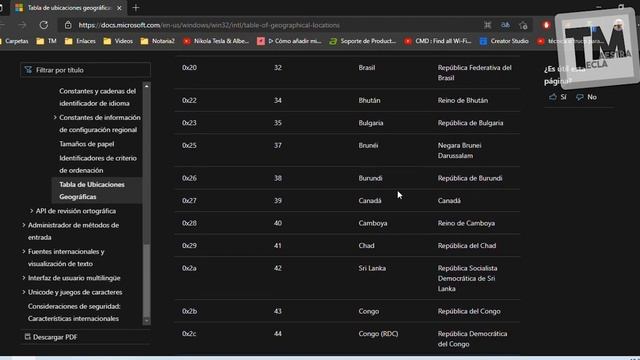Click the República de Bulgaria cell
640x360 pixels.
pos(470,122)
